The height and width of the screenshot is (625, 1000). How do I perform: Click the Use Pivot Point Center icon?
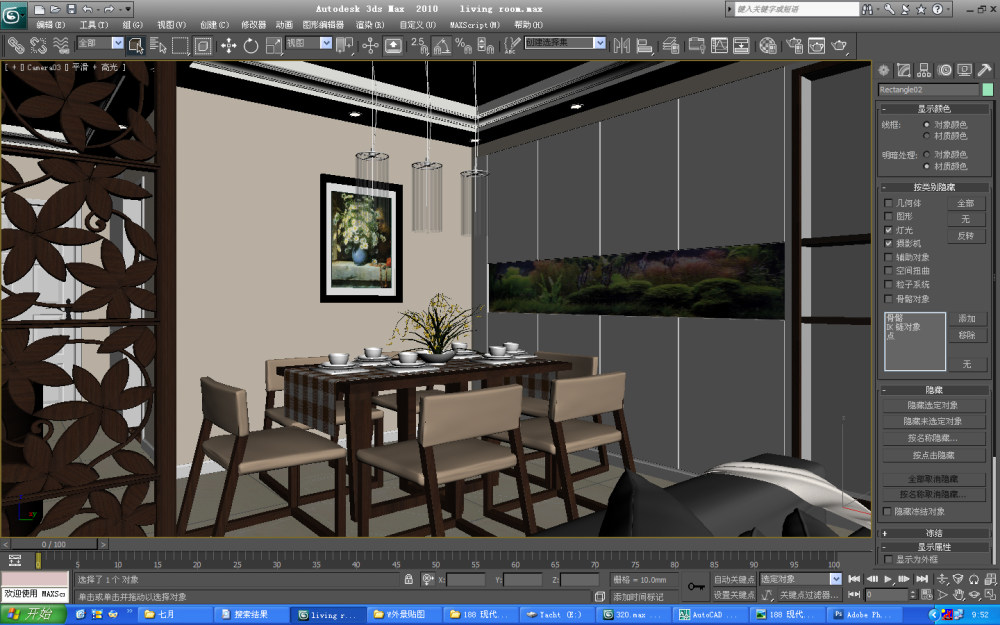[x=345, y=45]
